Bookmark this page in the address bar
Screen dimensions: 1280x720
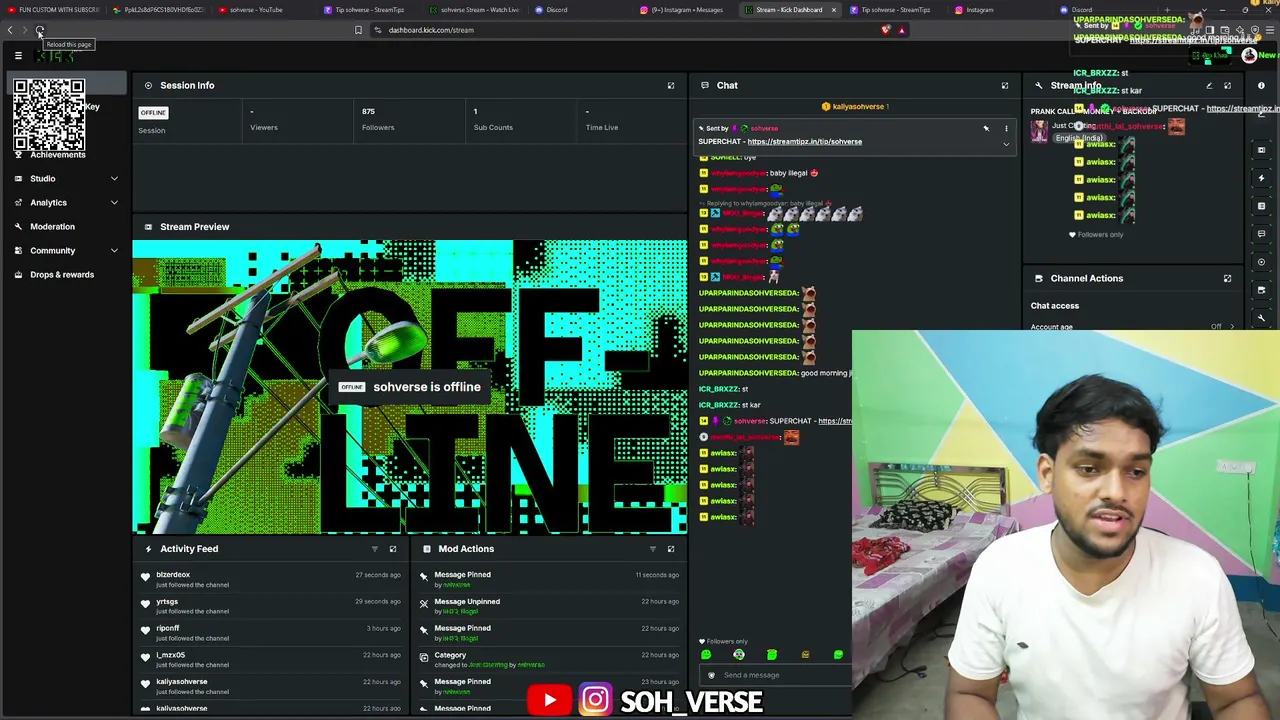click(358, 30)
